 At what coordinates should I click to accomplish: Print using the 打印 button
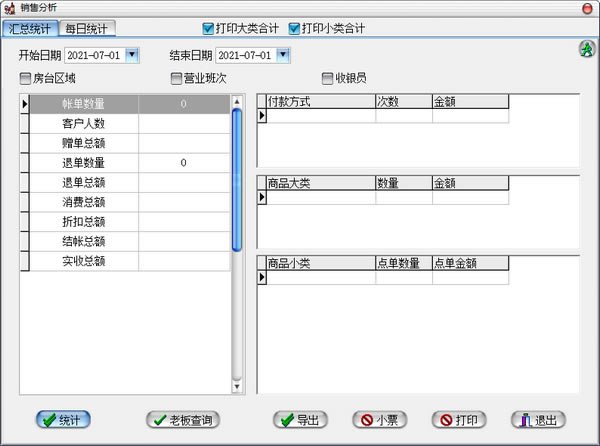pyautogui.click(x=459, y=420)
